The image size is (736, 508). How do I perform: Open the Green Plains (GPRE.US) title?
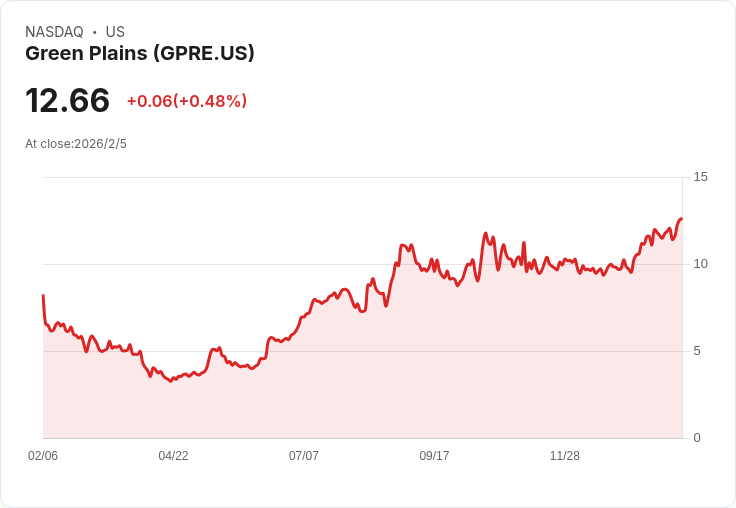click(x=140, y=53)
